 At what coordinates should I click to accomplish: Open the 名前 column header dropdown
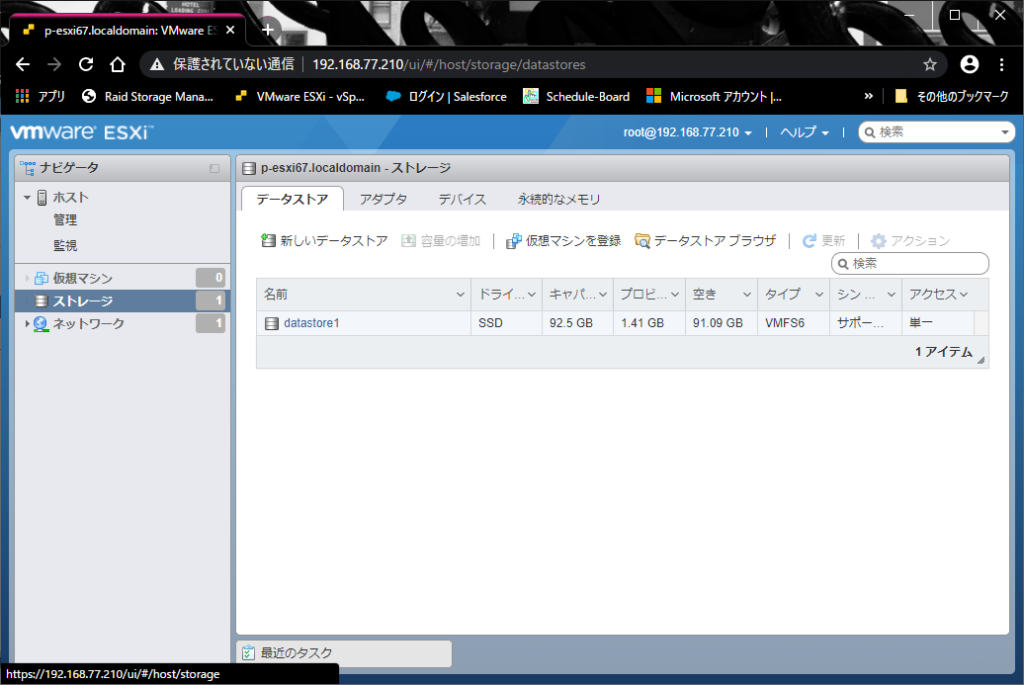(460, 295)
